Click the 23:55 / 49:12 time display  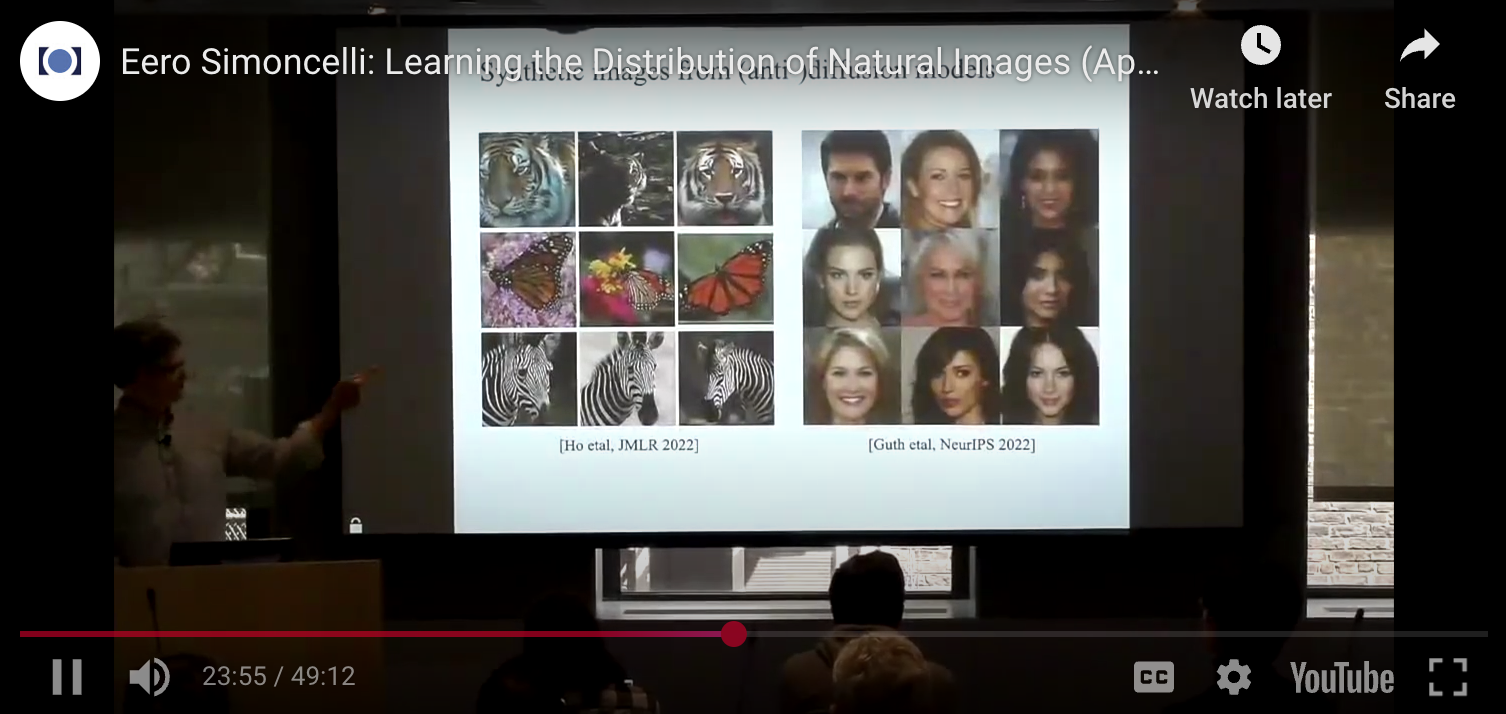pyautogui.click(x=279, y=677)
